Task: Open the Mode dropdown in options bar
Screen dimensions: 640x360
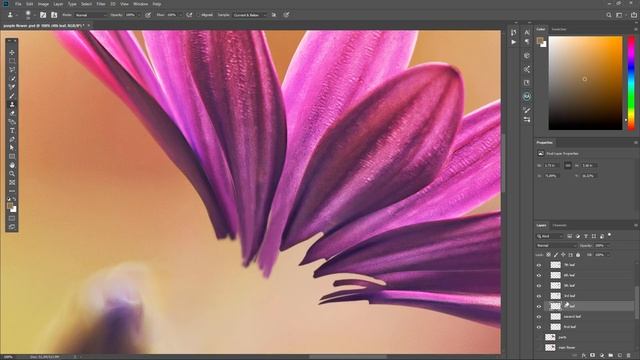Action: 91,15
